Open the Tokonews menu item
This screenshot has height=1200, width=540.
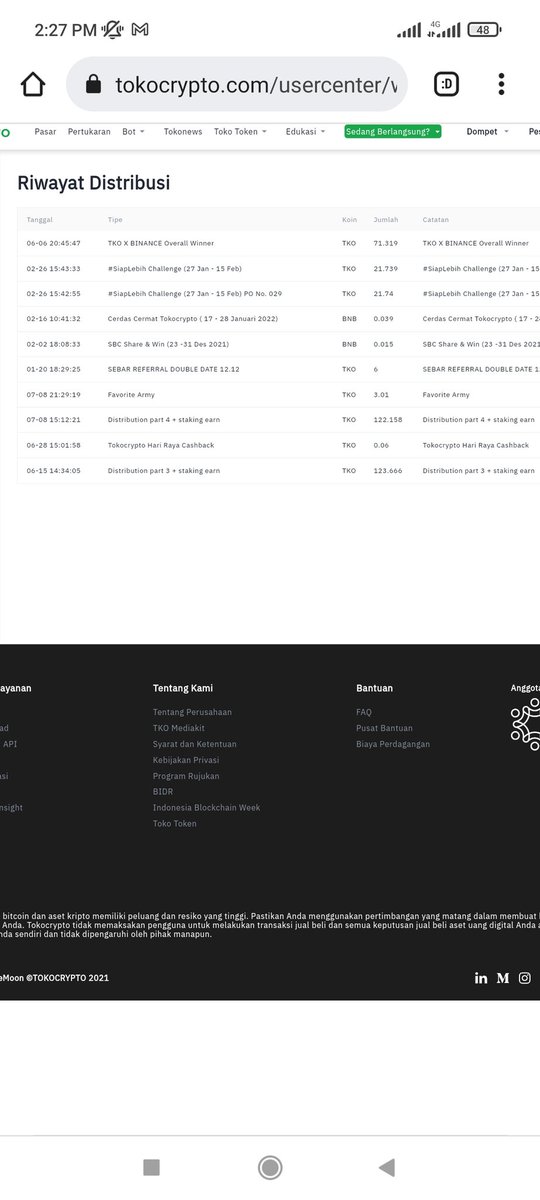point(183,131)
